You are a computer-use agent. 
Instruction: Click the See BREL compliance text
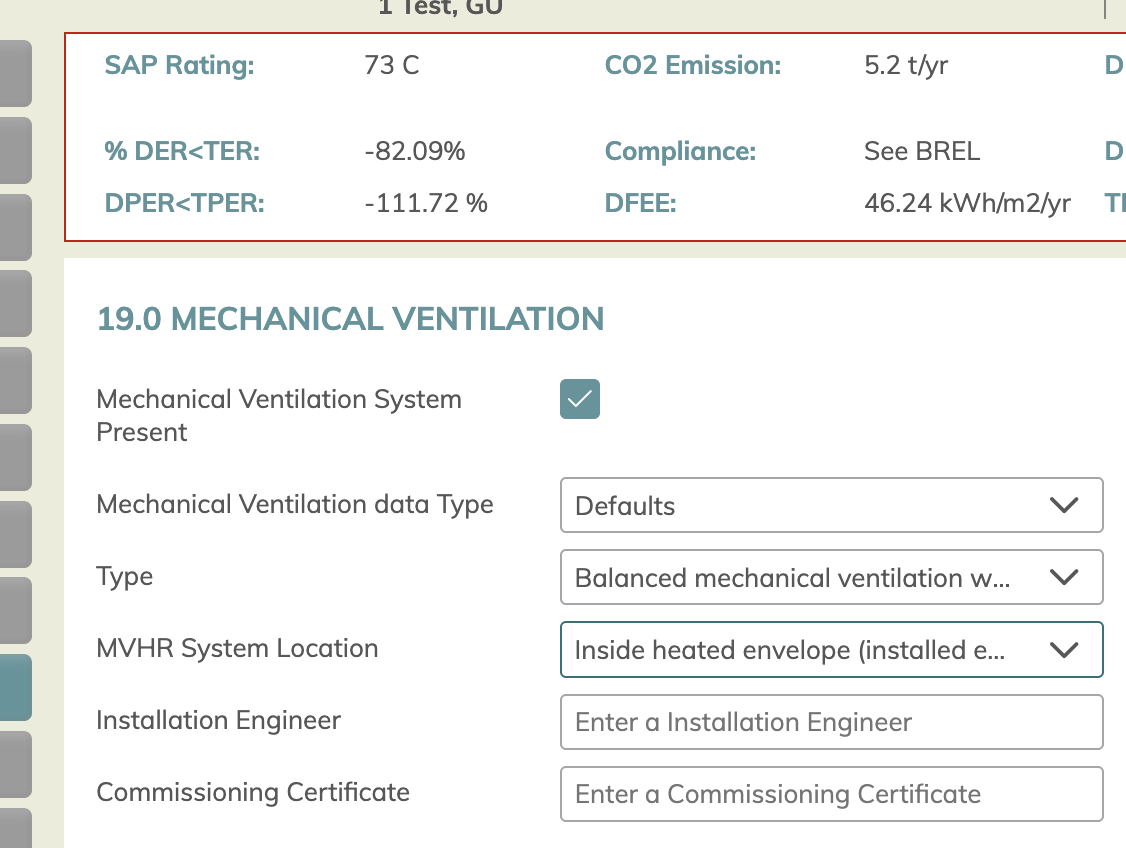(922, 152)
